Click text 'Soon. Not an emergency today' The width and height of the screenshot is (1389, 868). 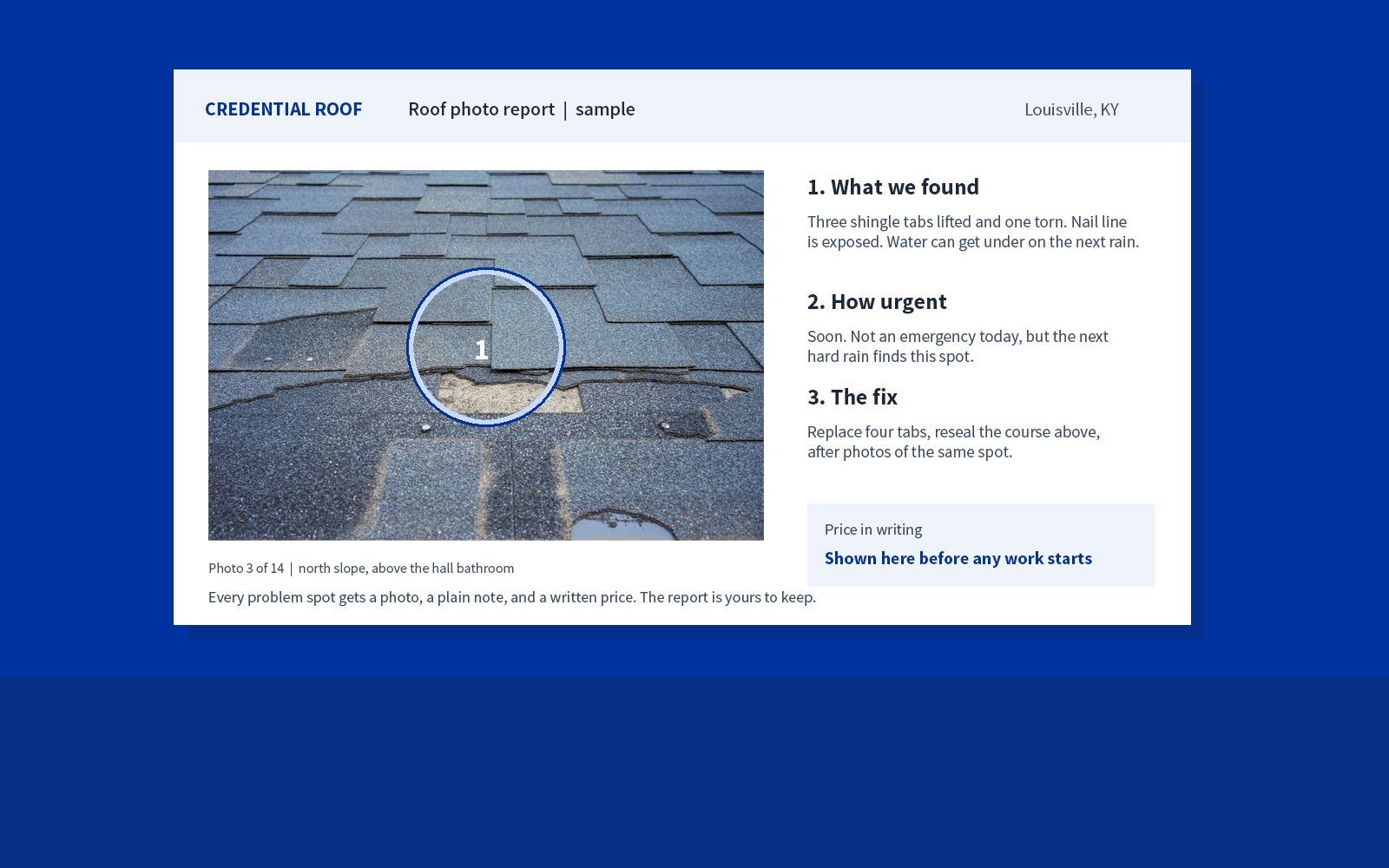click(x=914, y=336)
